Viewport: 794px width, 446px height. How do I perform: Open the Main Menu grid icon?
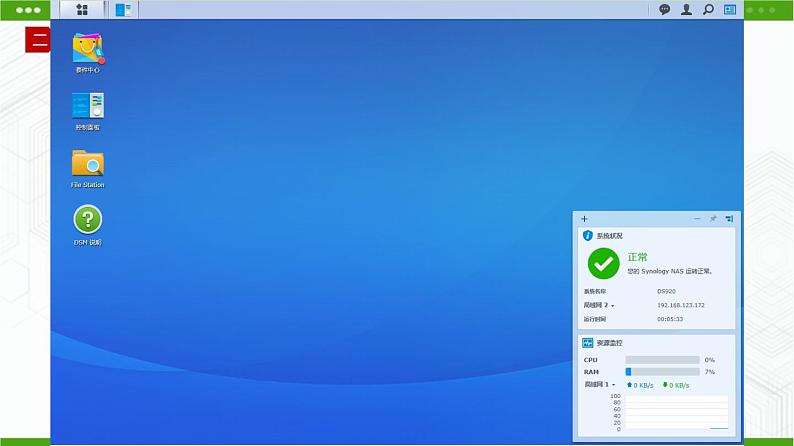pyautogui.click(x=82, y=10)
